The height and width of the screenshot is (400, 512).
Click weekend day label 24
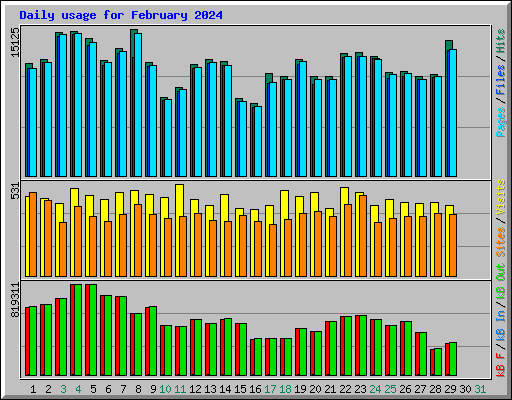point(375,389)
